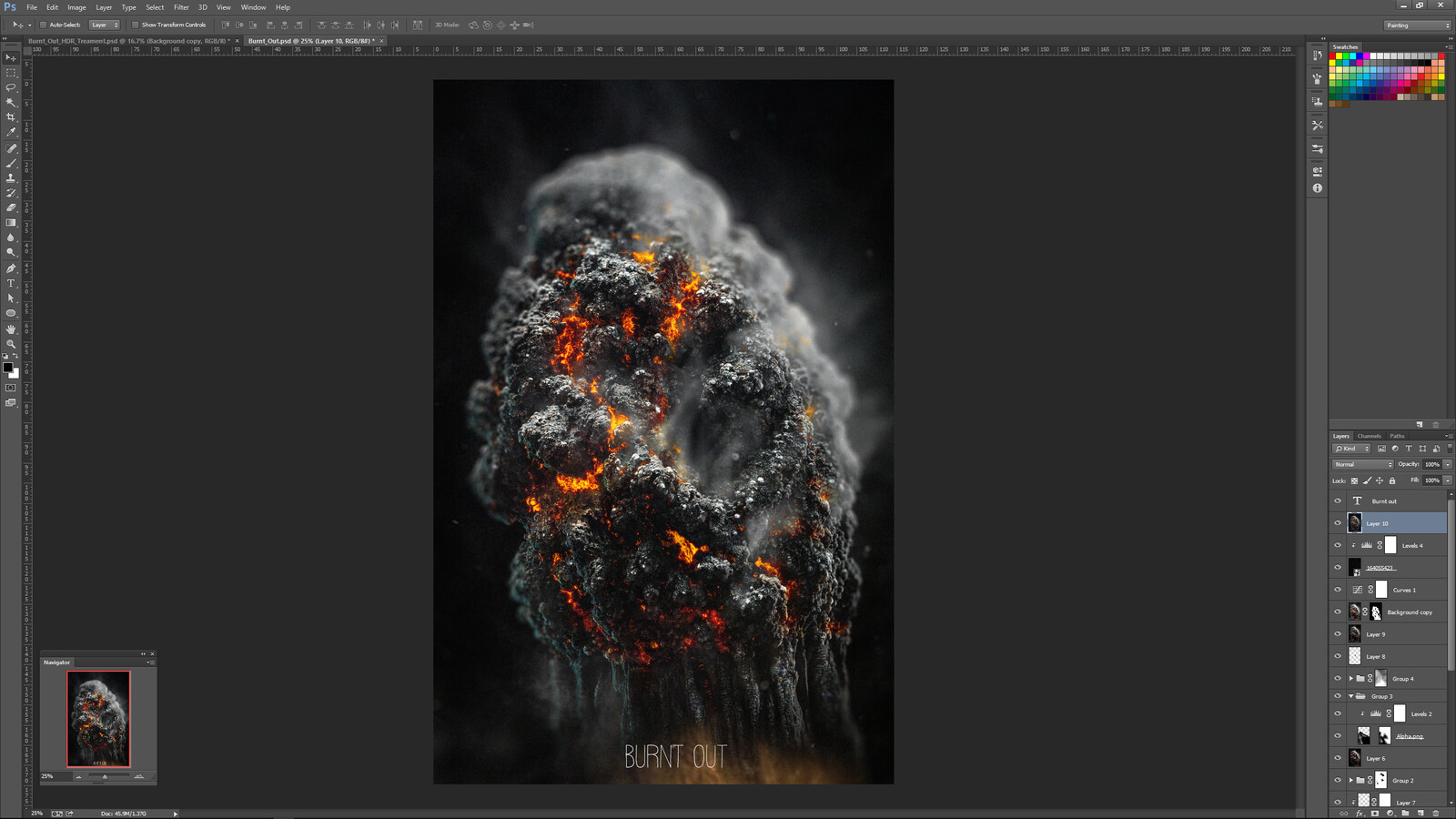Screen dimensions: 1456x819
Task: Hide Layer 9 using its eye icon
Action: pyautogui.click(x=1338, y=633)
